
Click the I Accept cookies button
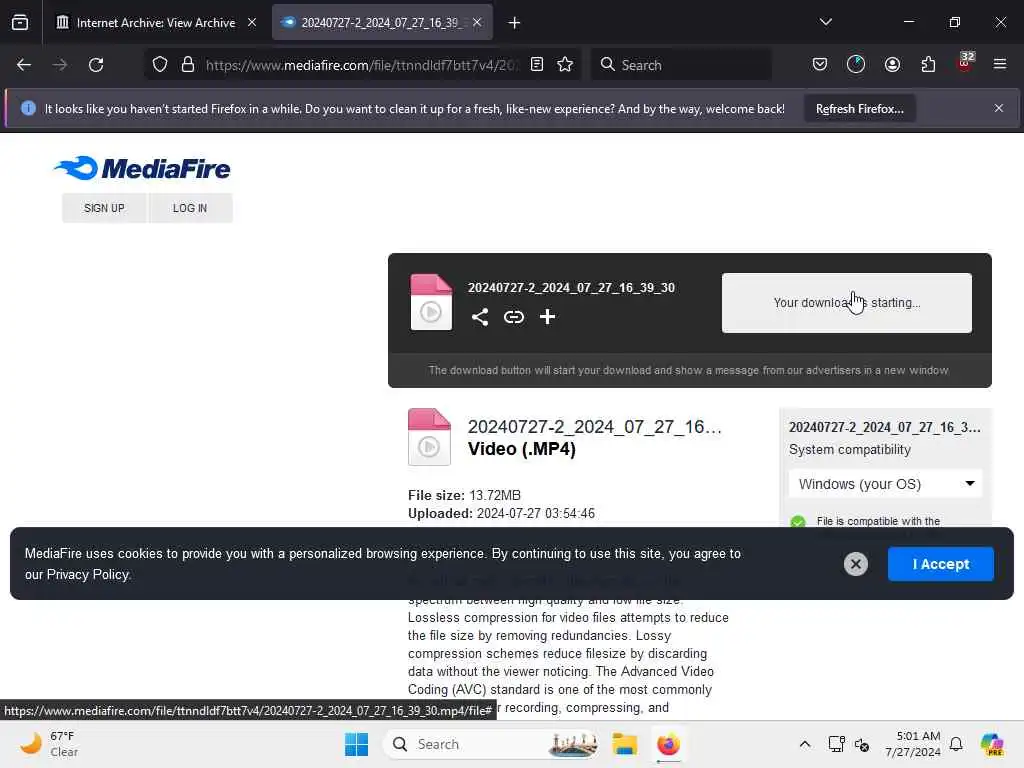point(940,564)
